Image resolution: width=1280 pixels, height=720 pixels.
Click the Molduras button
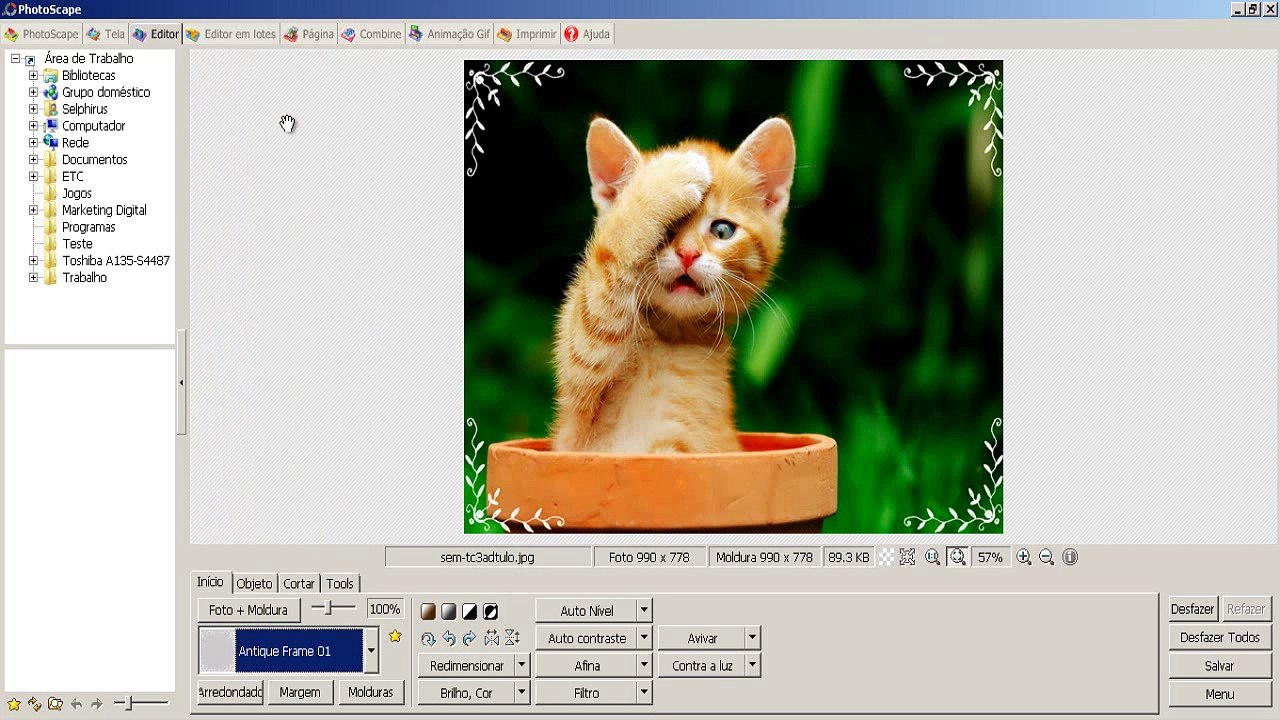371,692
